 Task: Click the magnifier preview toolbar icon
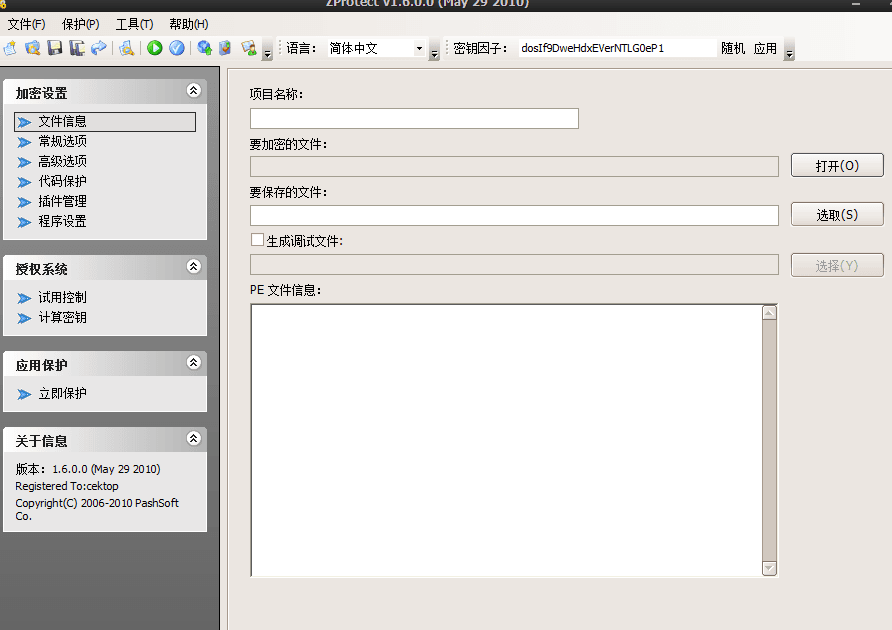tap(127, 48)
